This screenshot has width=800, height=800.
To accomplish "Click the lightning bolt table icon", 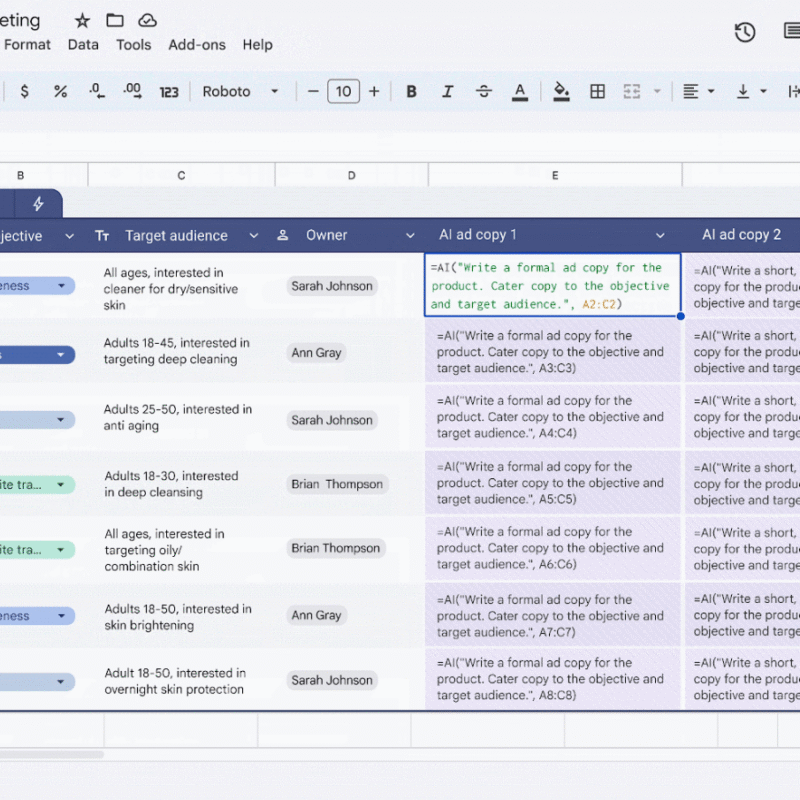I will tap(38, 204).
